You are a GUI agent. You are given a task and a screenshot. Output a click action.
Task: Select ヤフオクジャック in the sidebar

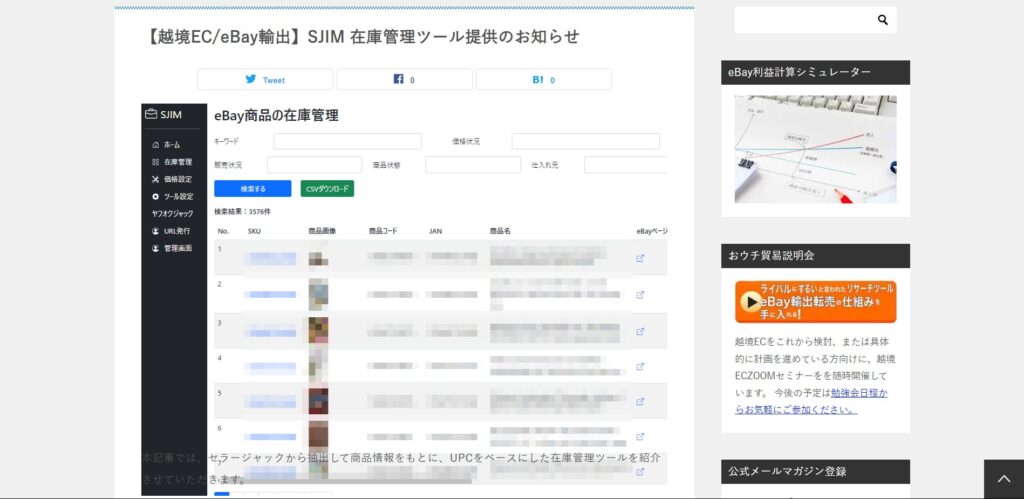[x=172, y=214]
